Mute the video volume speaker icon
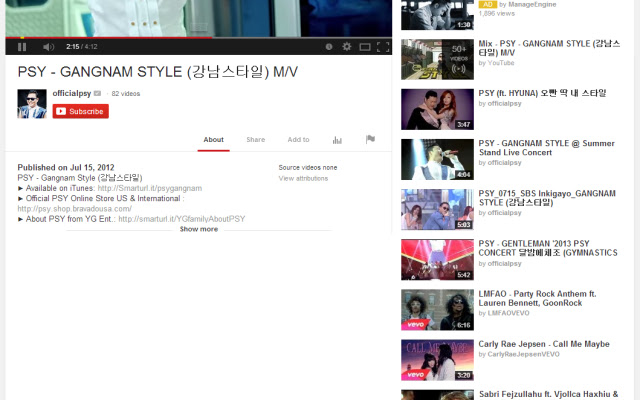Screen dimensions: 640x400 click(x=48, y=47)
